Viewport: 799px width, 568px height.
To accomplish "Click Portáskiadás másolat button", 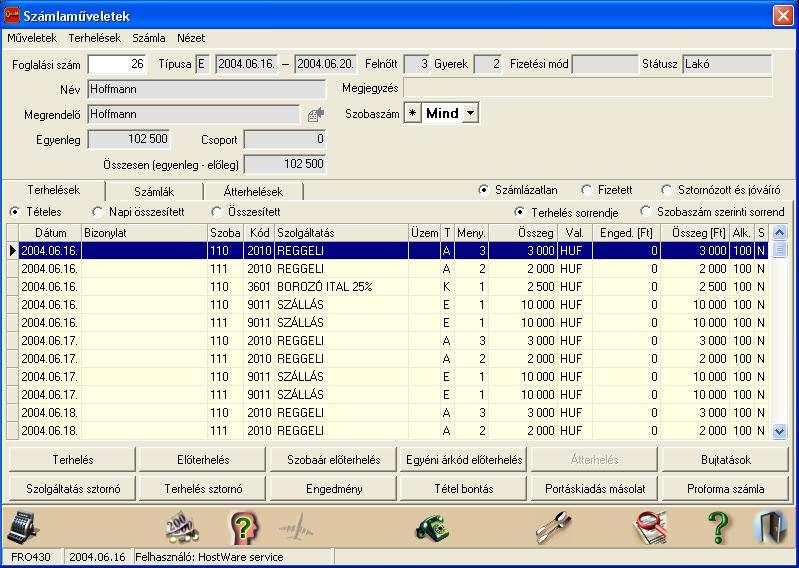I will pyautogui.click(x=595, y=489).
